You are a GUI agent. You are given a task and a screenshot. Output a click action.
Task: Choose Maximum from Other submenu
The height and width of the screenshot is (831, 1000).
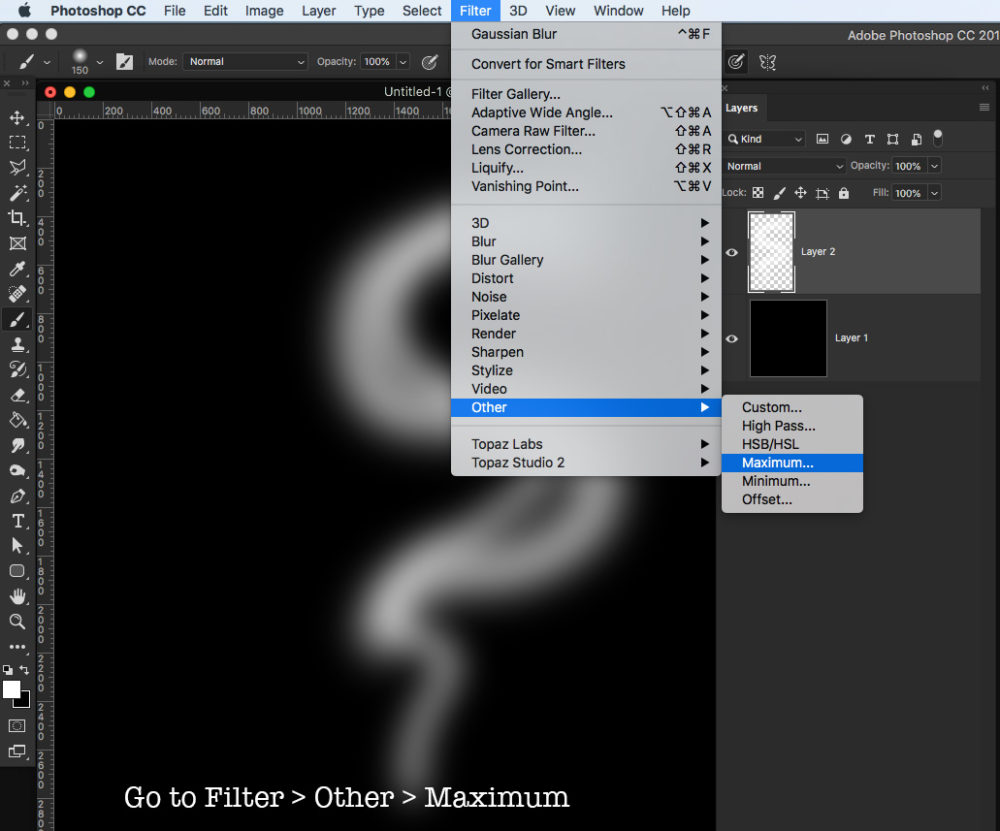792,463
